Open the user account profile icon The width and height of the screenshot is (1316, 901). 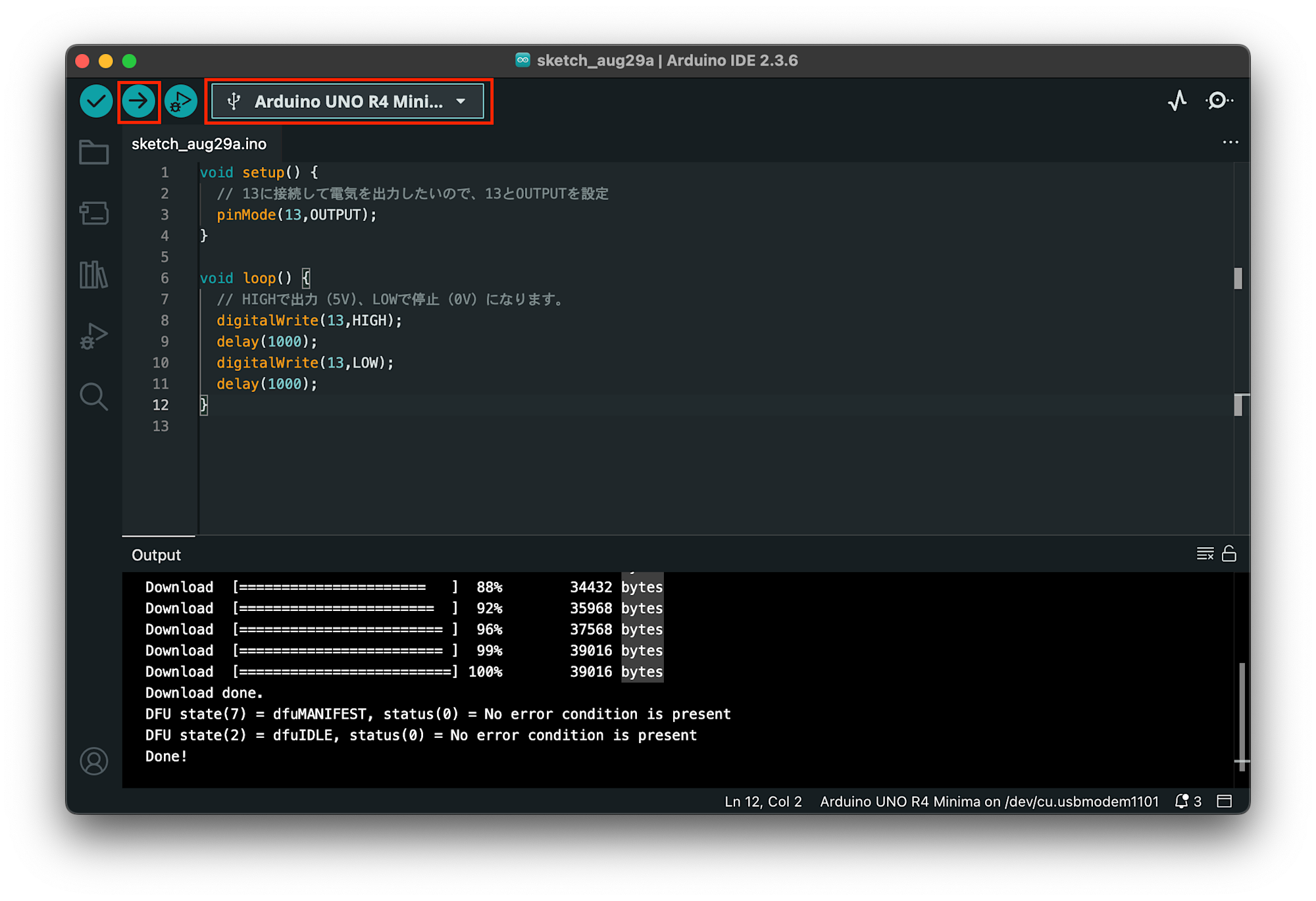94,761
